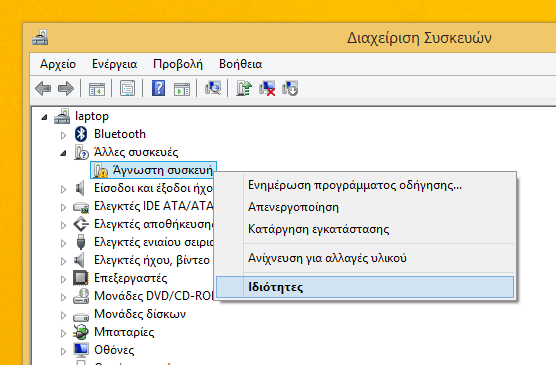Choose Ενημέρωση προγράμματος οδήγησης from context menu
Viewport: 556px width, 365px height.
[x=365, y=185]
